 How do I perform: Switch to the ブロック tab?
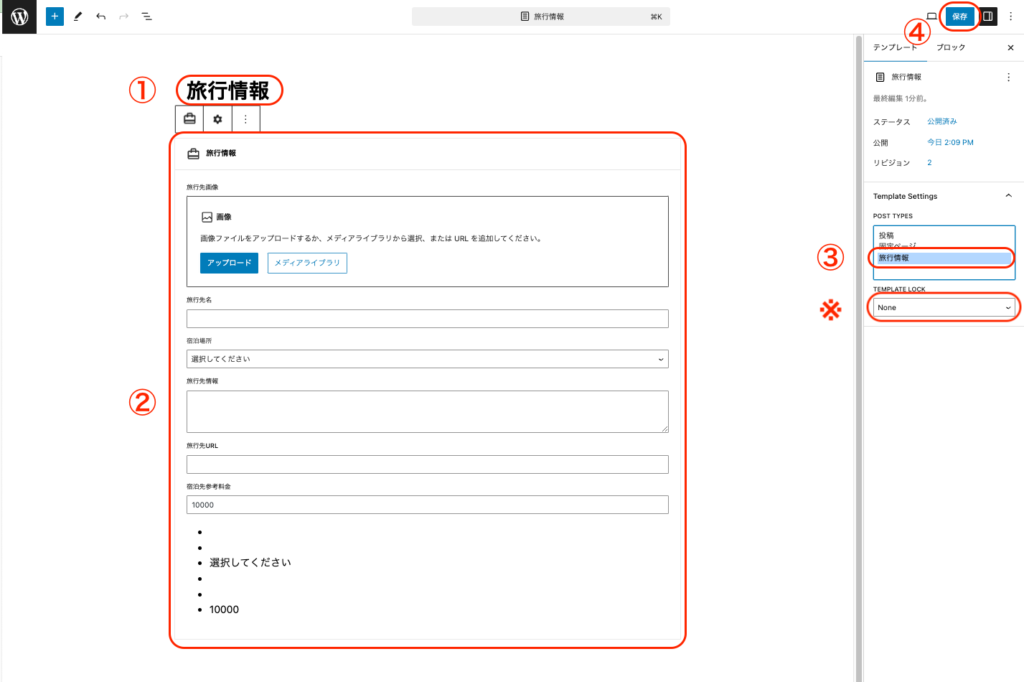[x=950, y=48]
